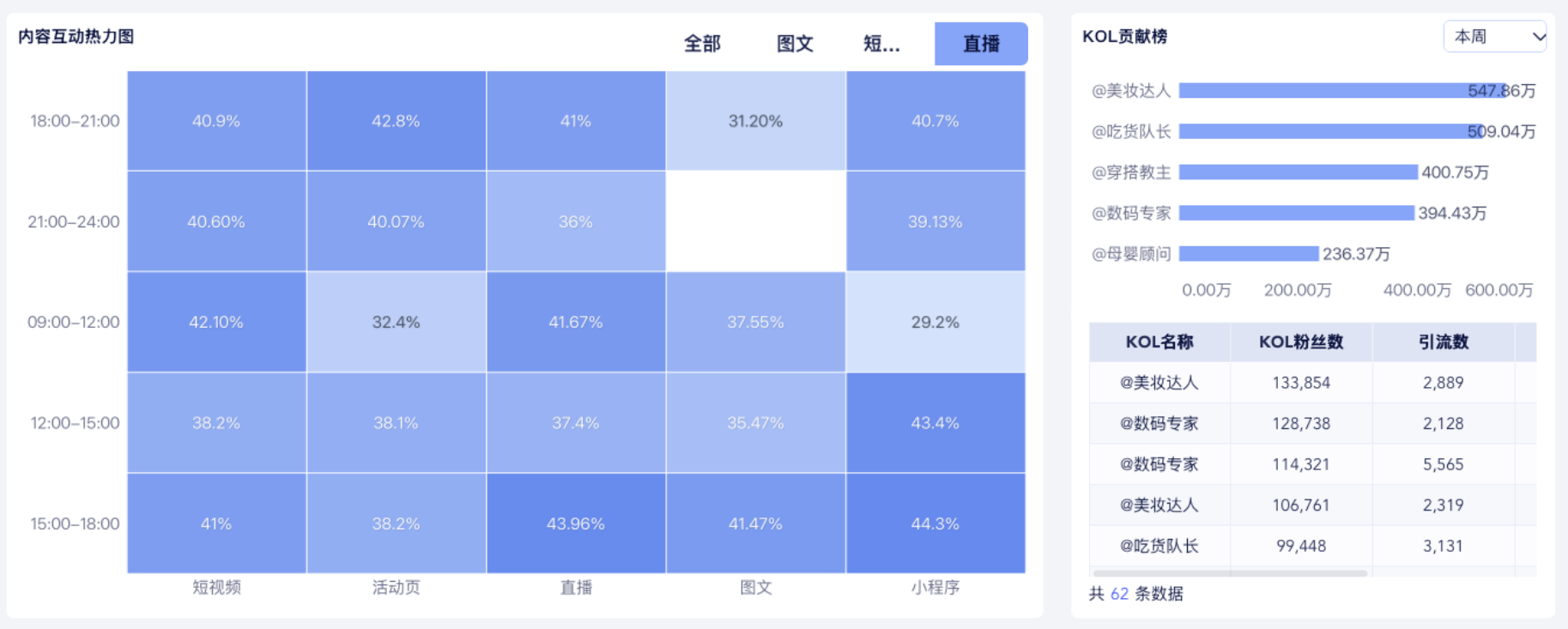Click the 小程序 axis label on heatmap
This screenshot has width=1568, height=629.
pyautogui.click(x=935, y=588)
